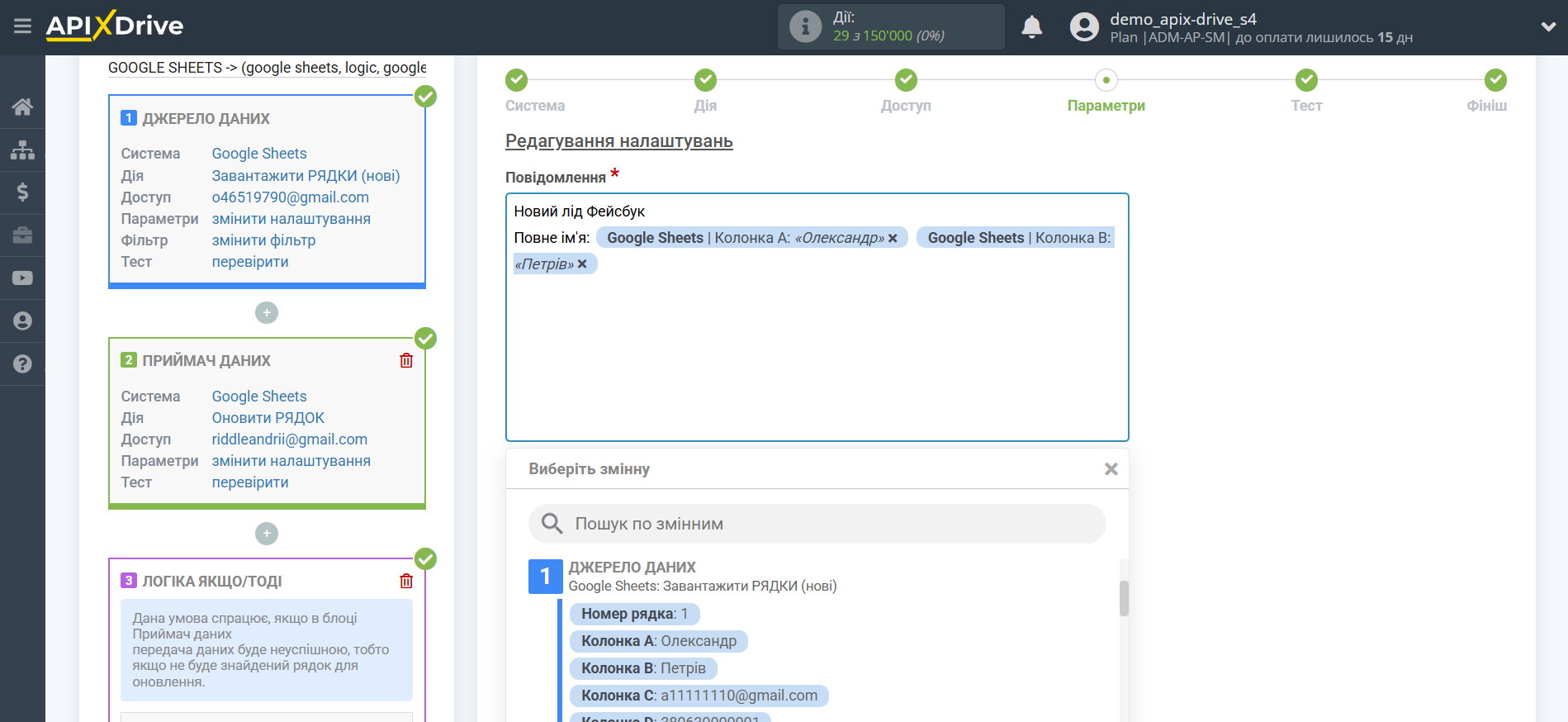Open the billing dollar sidebar icon
The image size is (1568, 722).
pos(22,192)
